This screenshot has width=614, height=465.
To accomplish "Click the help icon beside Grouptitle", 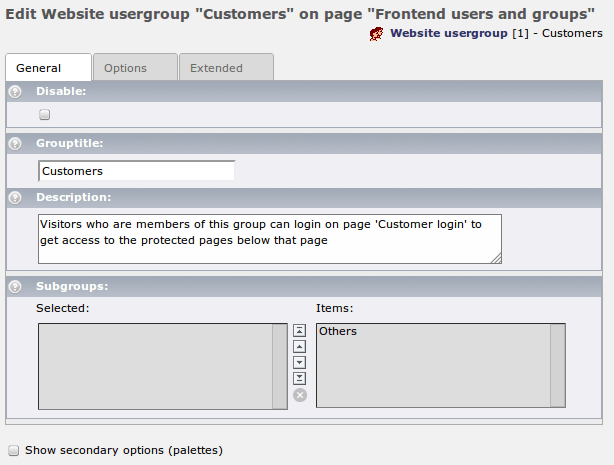I will pos(15,143).
